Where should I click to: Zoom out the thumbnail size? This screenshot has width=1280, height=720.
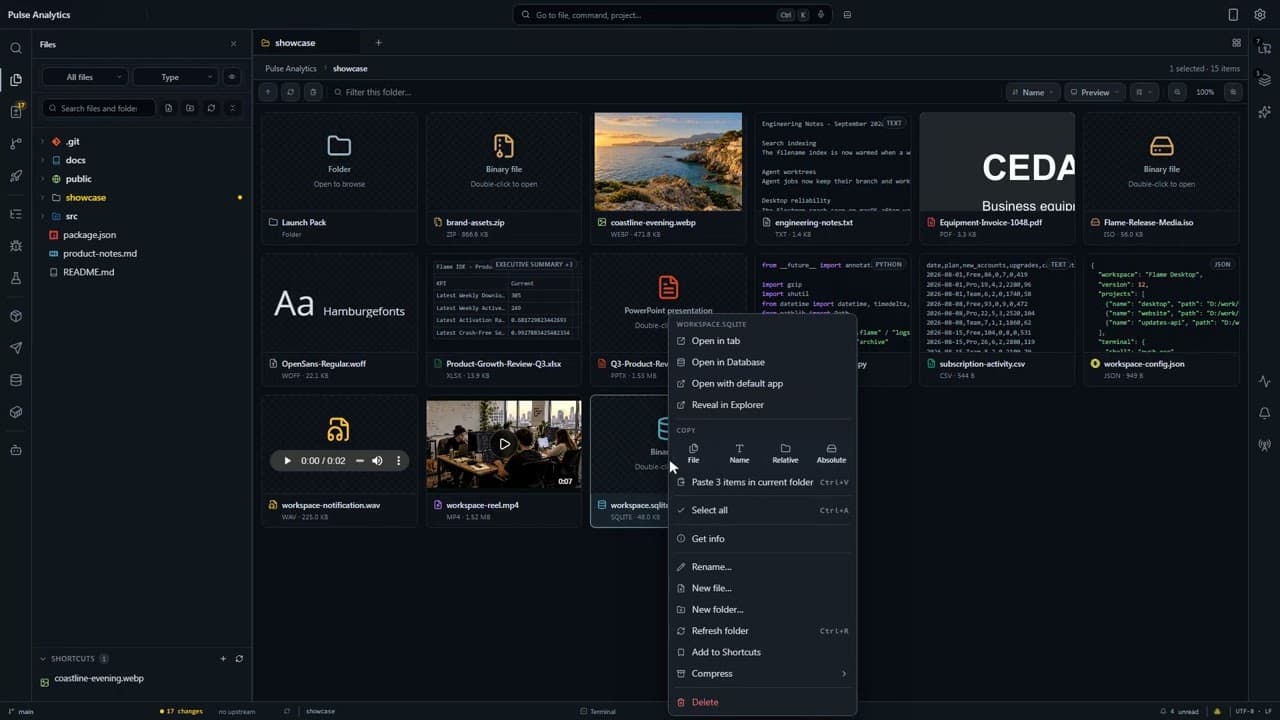click(1177, 92)
